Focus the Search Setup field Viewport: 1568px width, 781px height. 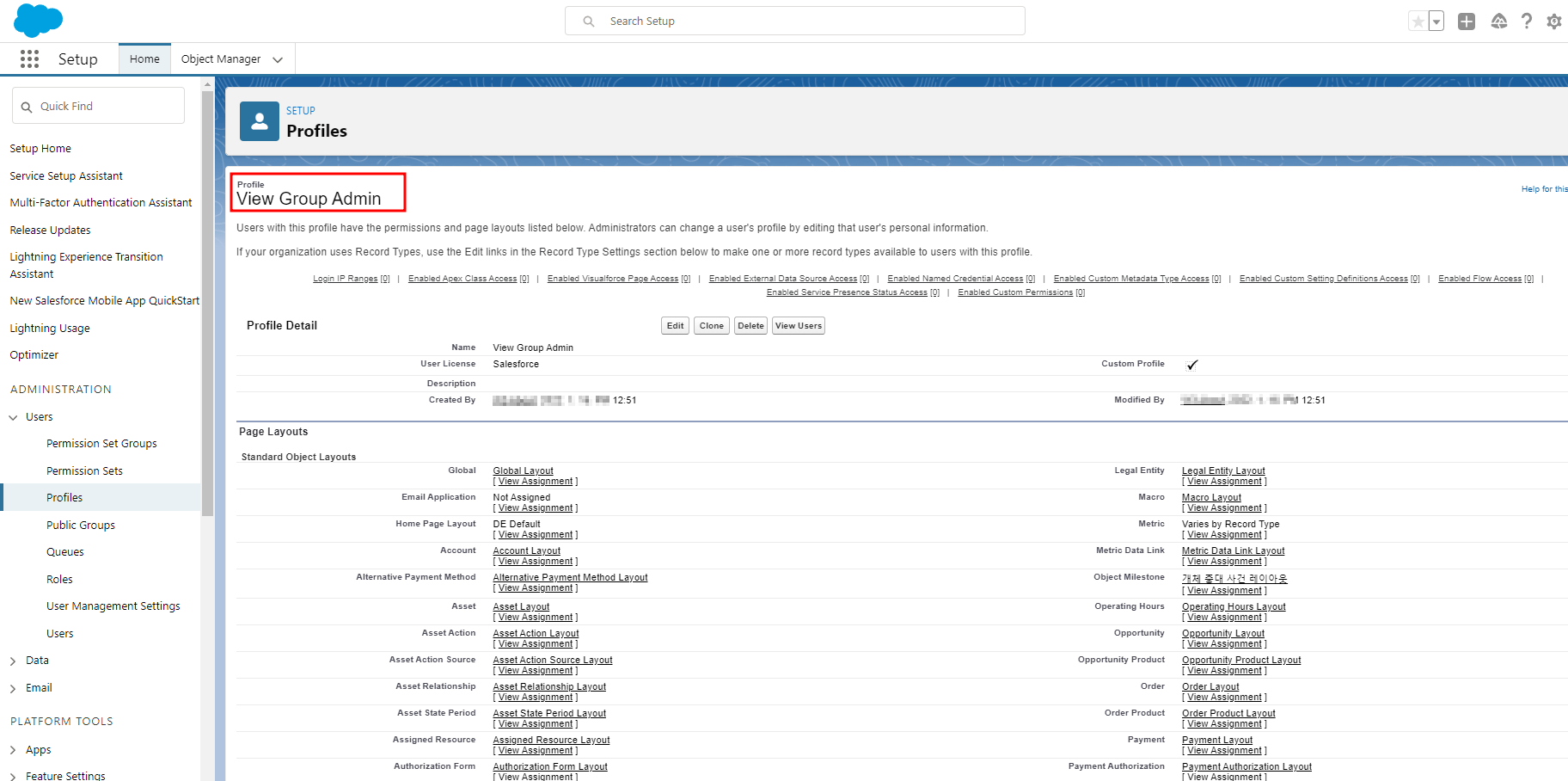click(x=794, y=21)
